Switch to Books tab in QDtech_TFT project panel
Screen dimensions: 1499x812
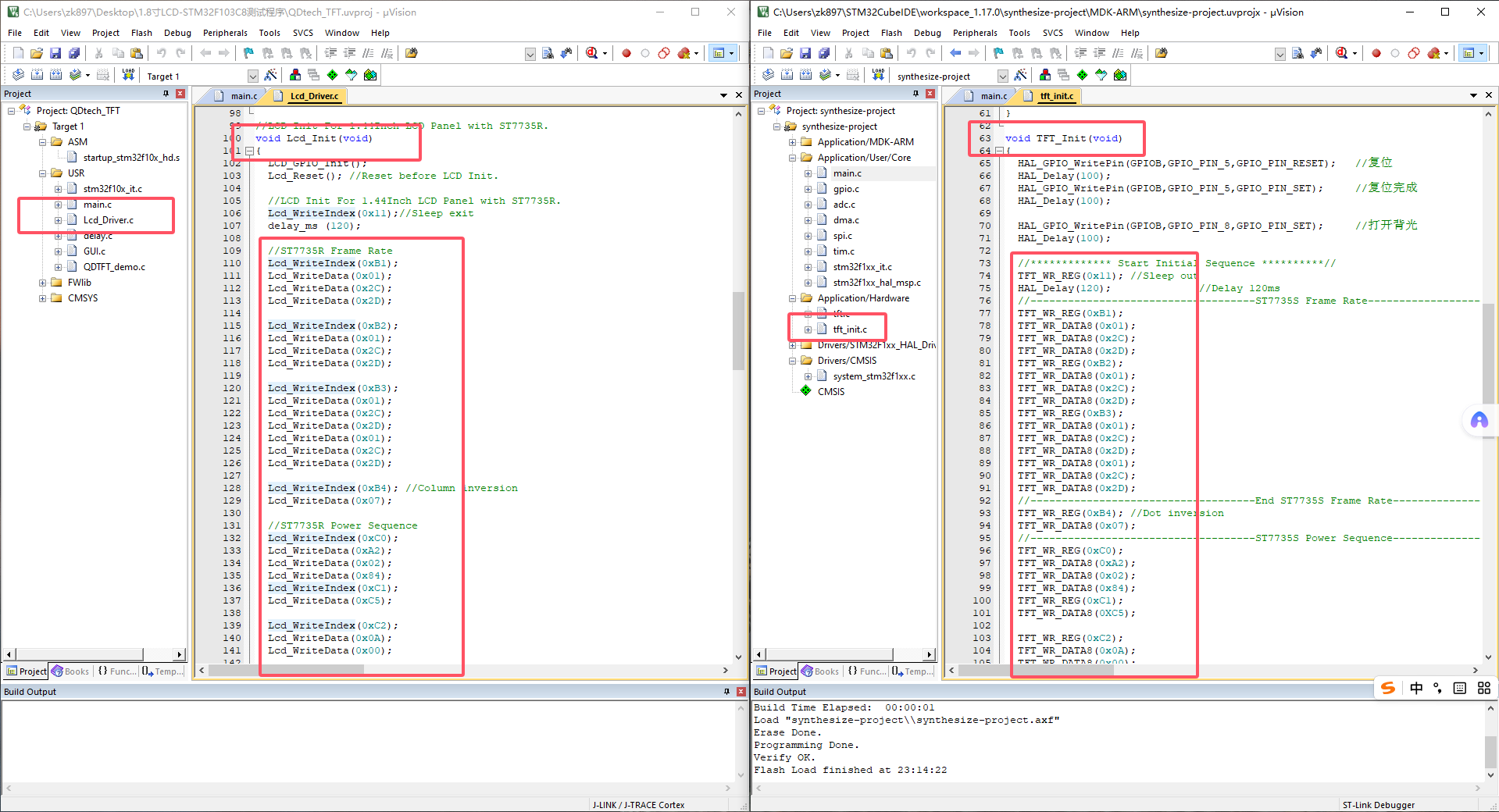coord(70,671)
